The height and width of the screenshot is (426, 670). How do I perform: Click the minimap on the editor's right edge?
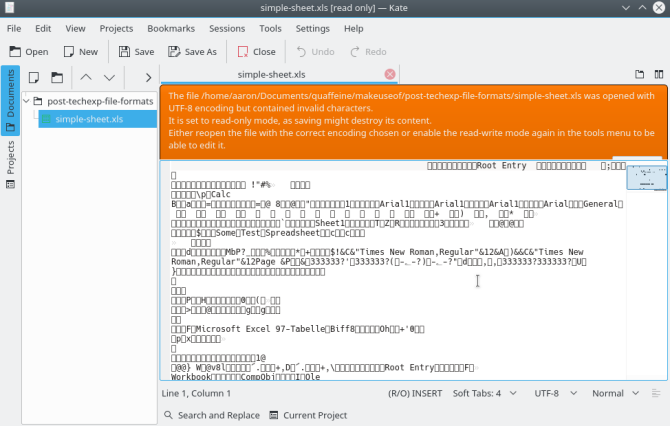pos(646,177)
